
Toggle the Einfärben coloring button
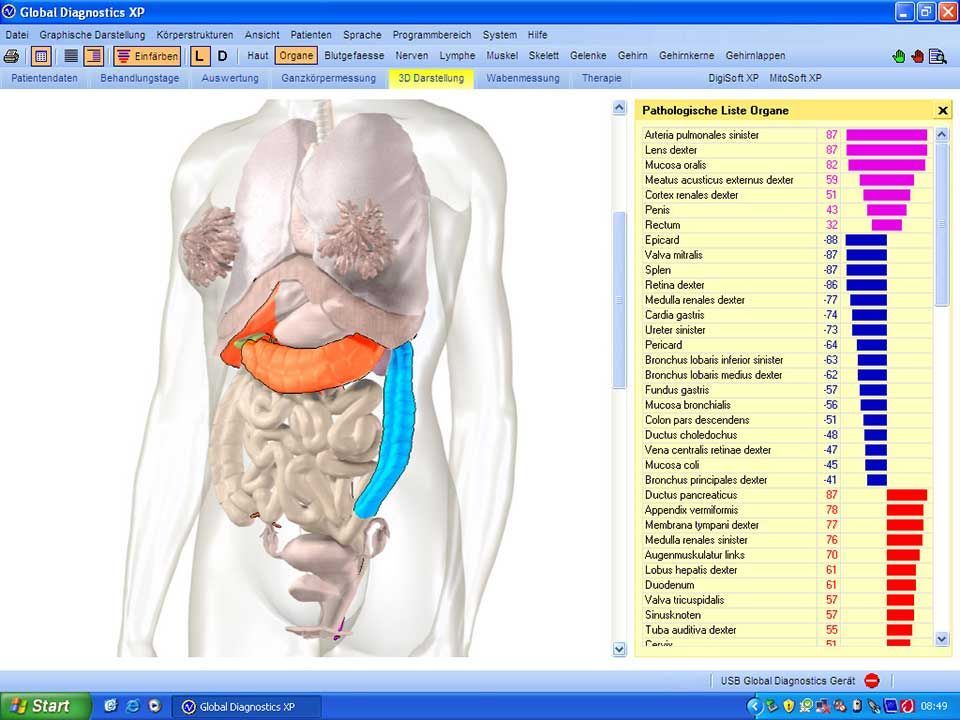(x=147, y=56)
